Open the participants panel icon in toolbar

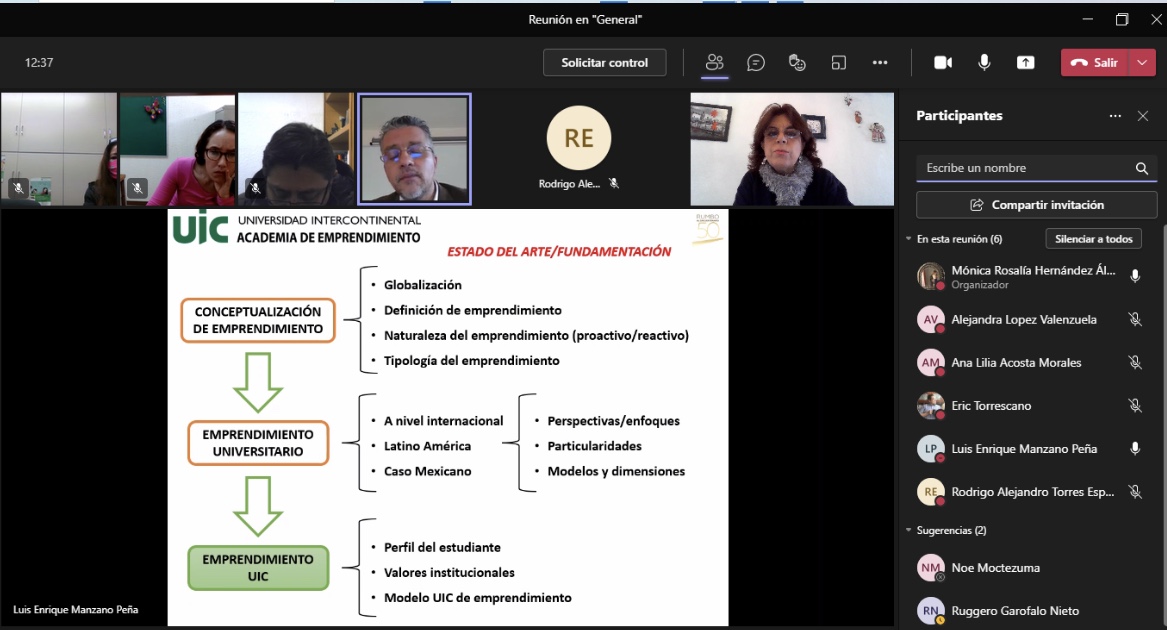coord(714,63)
